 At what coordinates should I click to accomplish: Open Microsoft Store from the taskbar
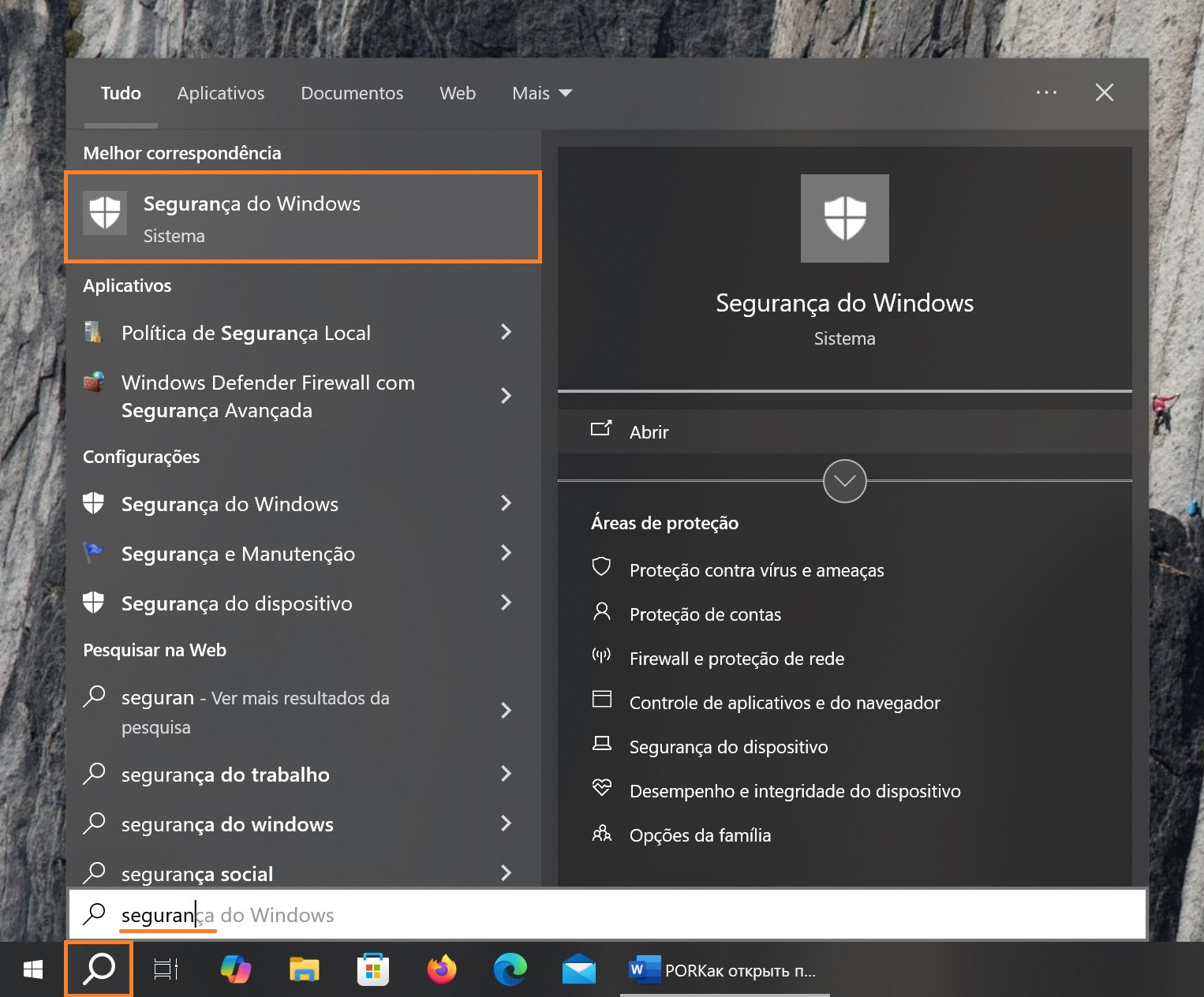coord(373,969)
